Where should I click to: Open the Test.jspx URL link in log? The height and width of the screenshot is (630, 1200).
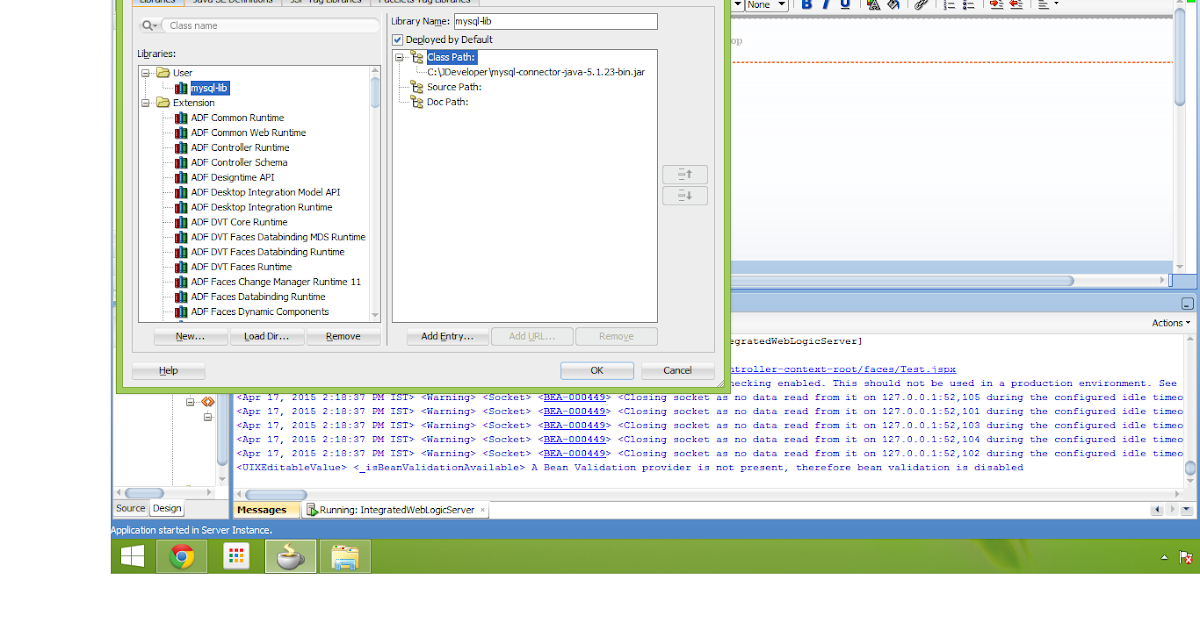844,369
